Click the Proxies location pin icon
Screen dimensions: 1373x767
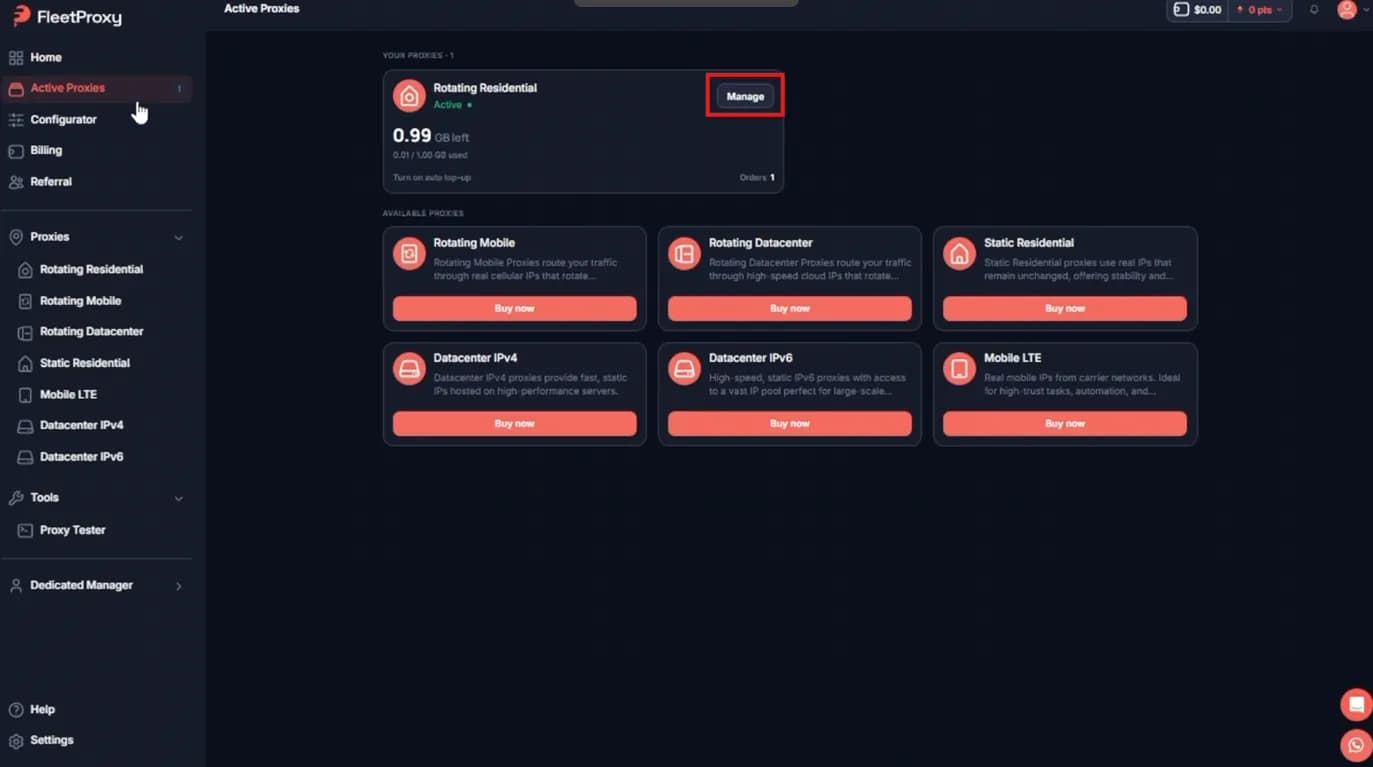[16, 237]
